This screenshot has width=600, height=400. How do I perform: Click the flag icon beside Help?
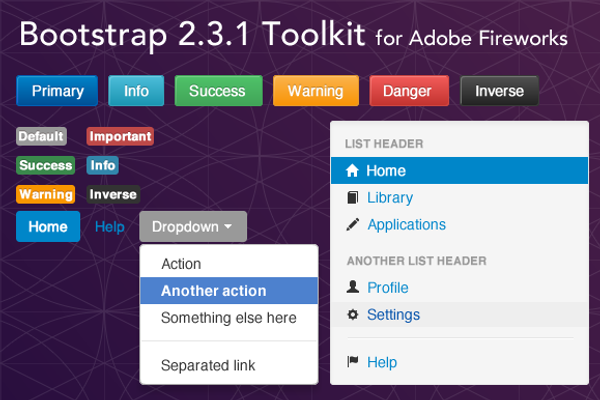352,361
